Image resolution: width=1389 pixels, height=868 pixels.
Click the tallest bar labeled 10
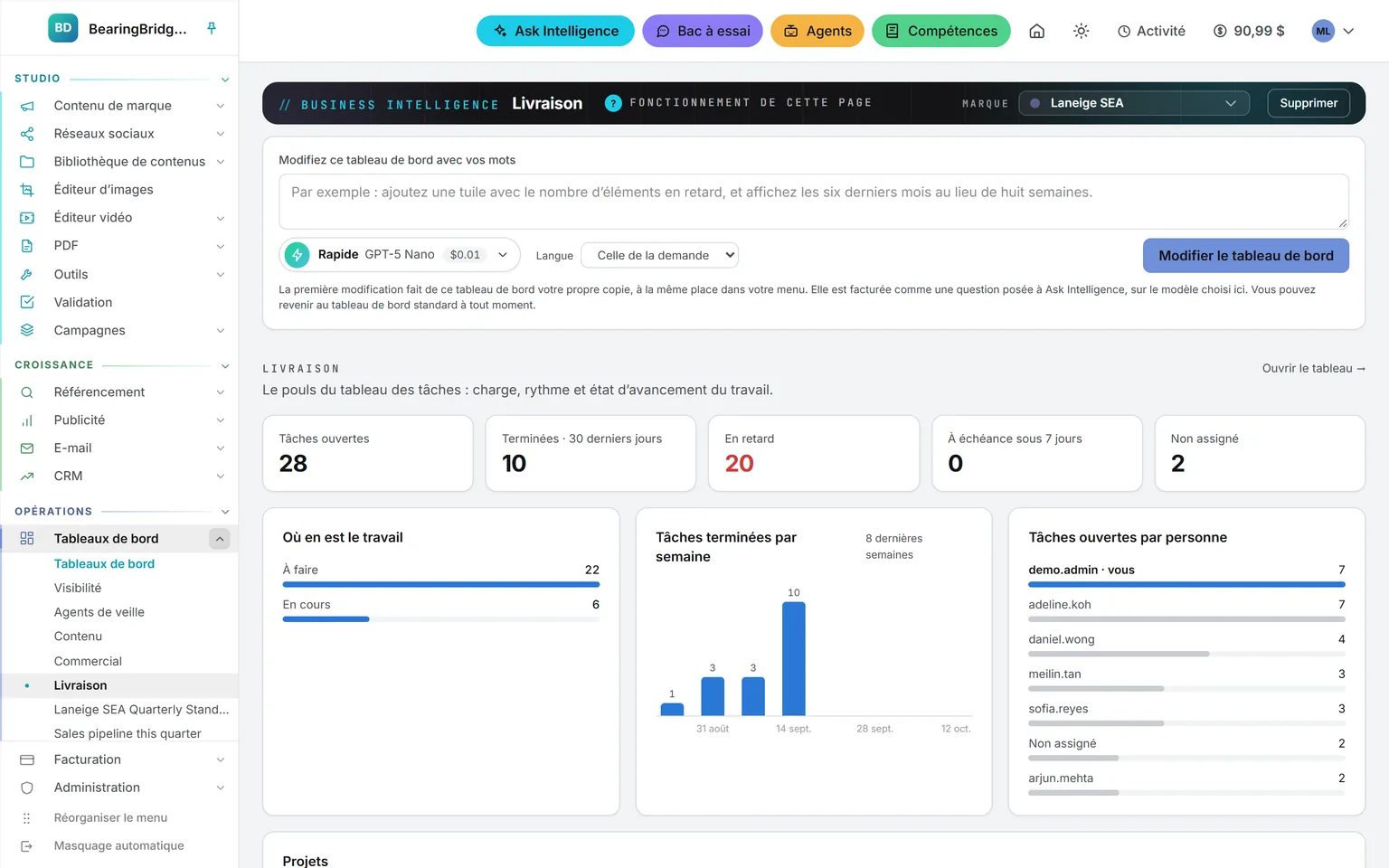(x=794, y=658)
